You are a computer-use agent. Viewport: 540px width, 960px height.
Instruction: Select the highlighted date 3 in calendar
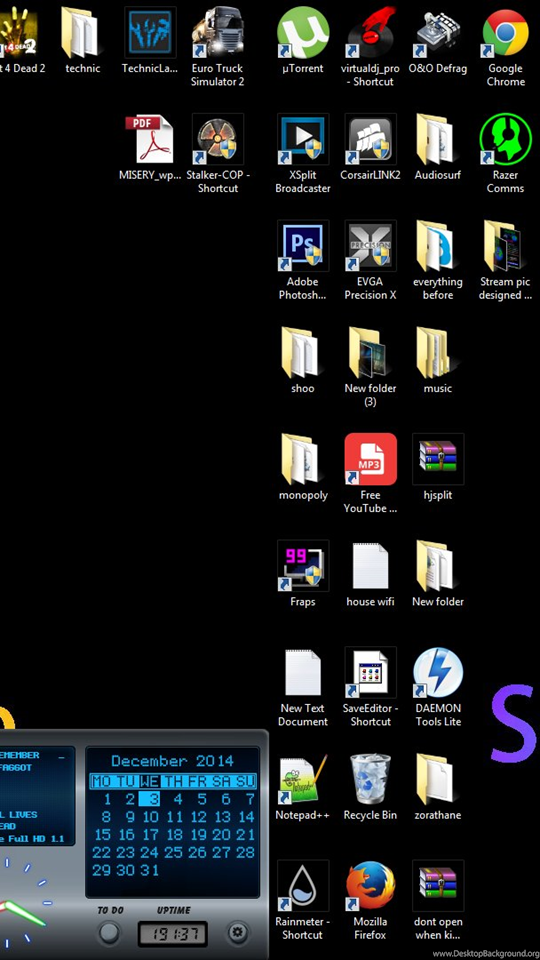[x=149, y=798]
